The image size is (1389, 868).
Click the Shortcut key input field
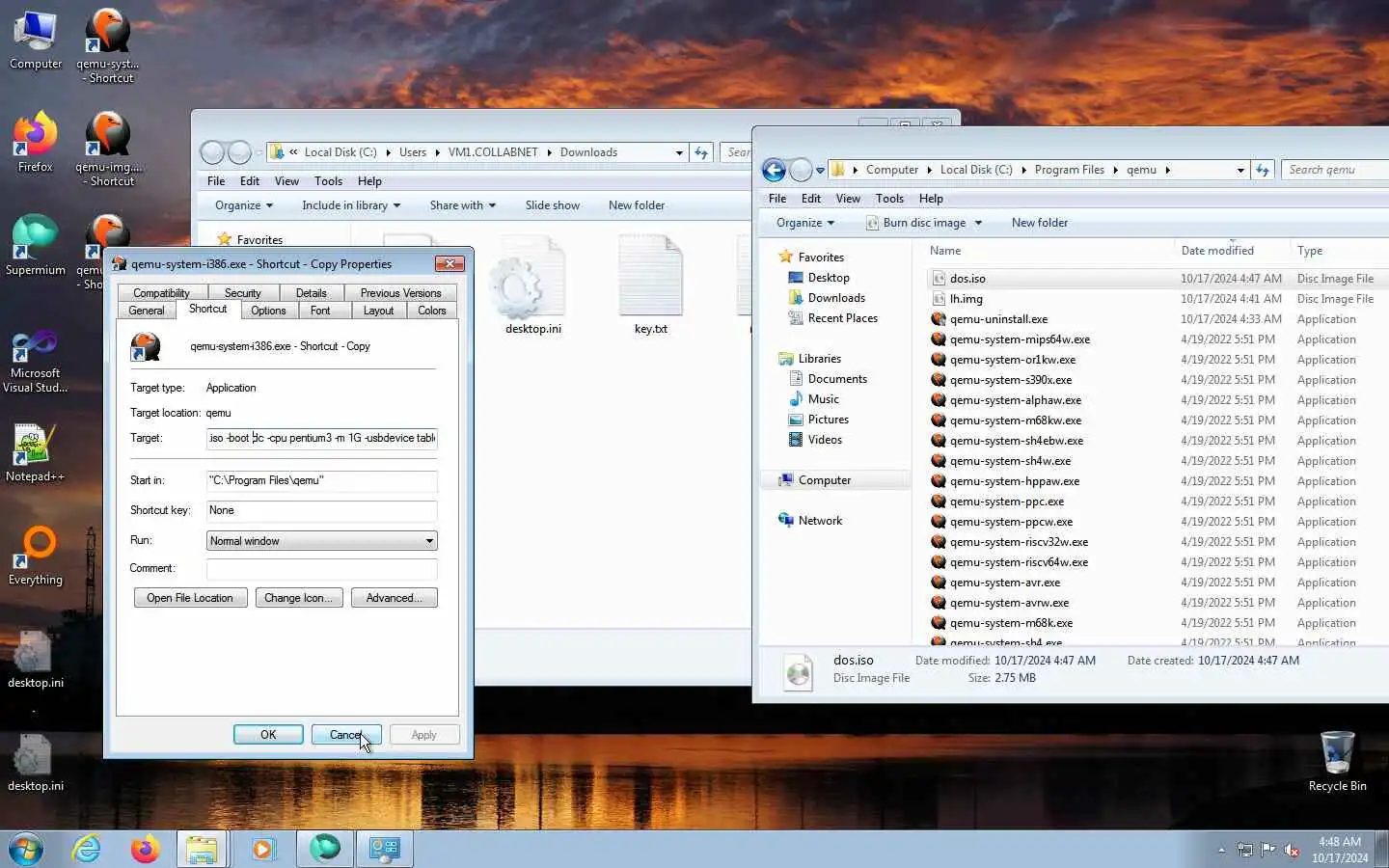[x=321, y=511]
